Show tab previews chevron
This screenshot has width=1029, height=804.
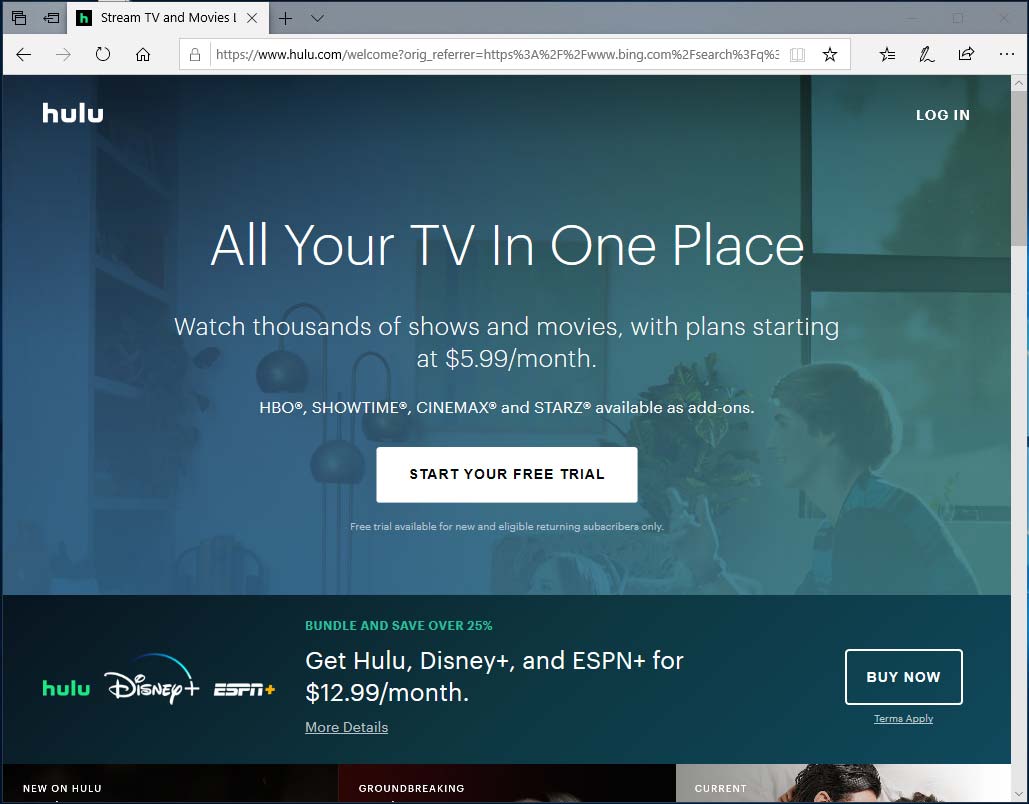tap(318, 18)
